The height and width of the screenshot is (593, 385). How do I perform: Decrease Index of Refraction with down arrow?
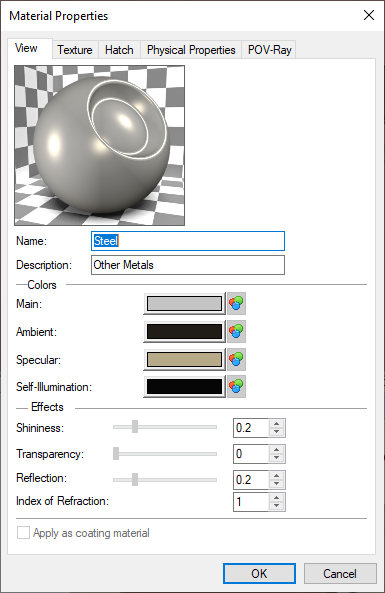[x=277, y=506]
